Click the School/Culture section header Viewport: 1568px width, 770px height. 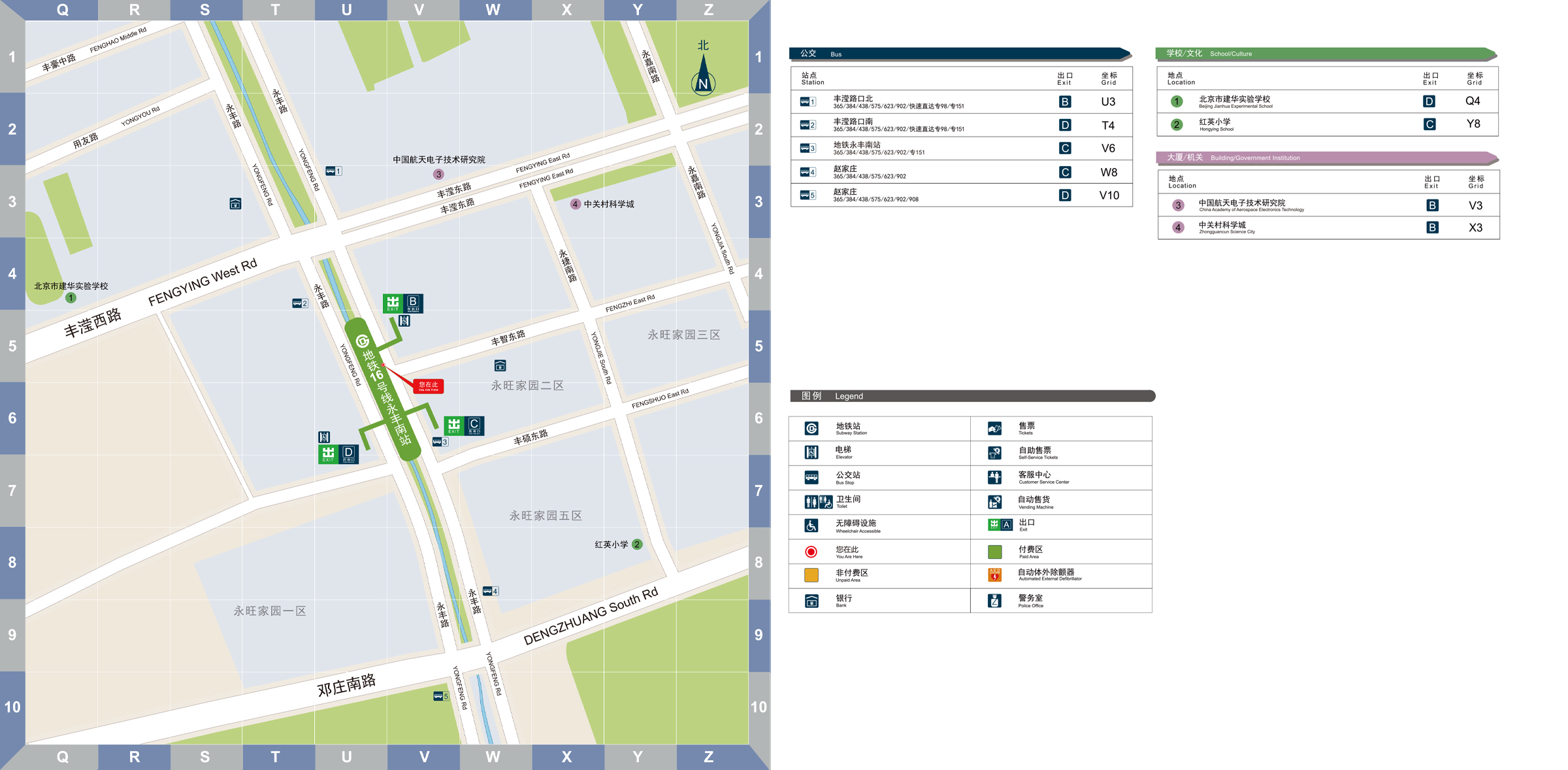click(x=1325, y=54)
